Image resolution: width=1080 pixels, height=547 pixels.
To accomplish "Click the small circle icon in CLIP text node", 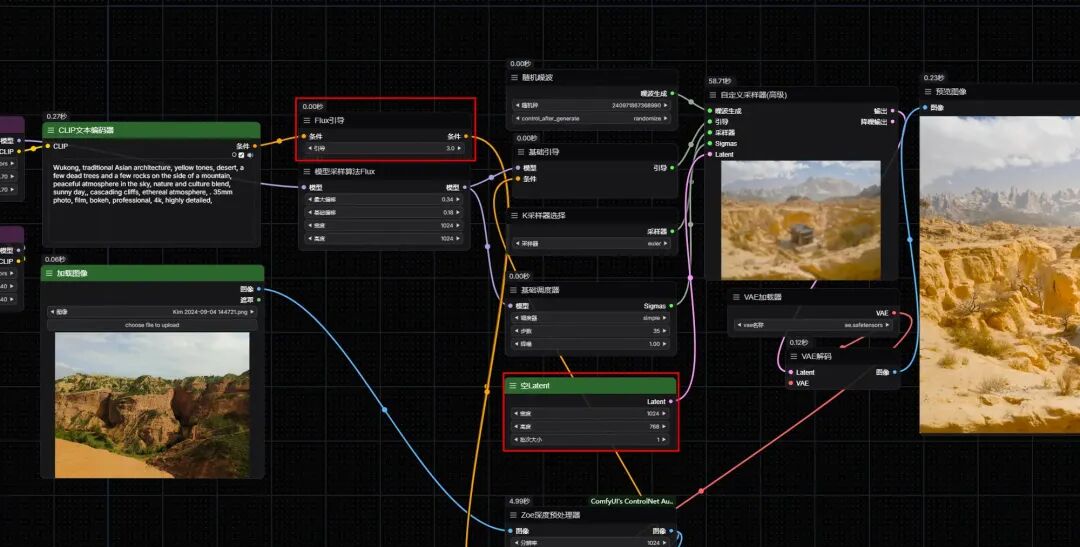I will click(x=235, y=155).
